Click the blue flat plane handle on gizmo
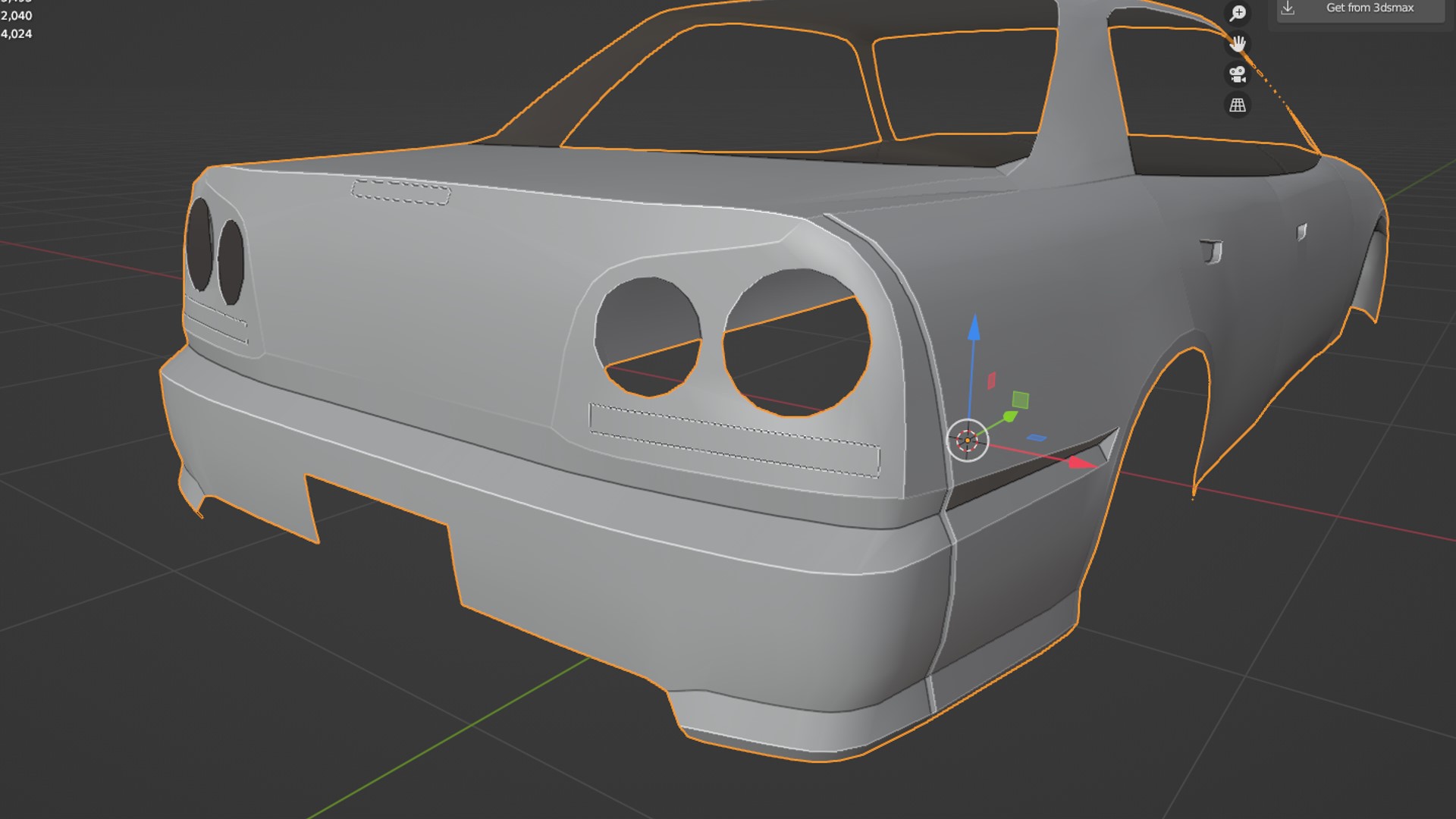The height and width of the screenshot is (819, 1456). tap(1037, 438)
